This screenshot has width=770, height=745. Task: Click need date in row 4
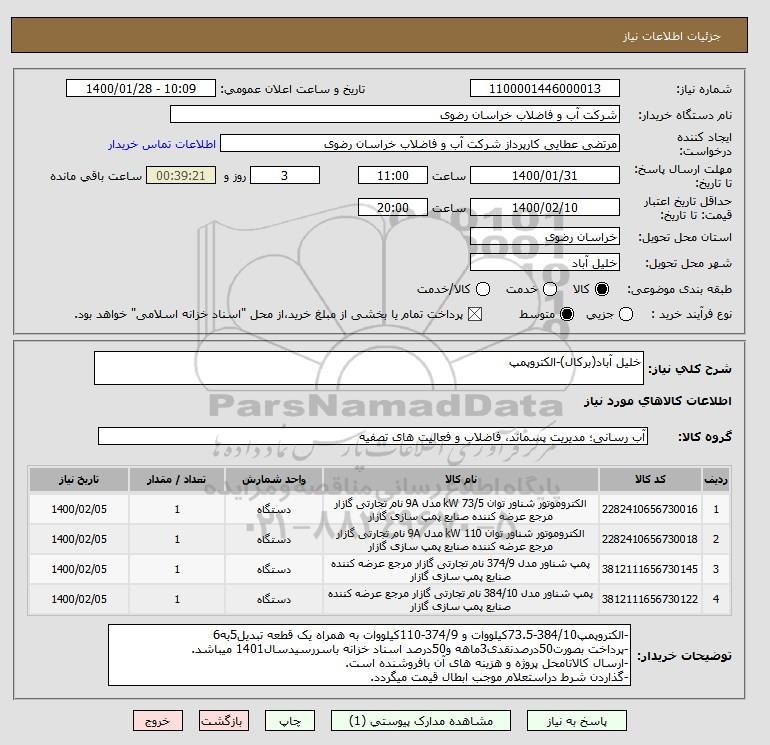tap(79, 599)
